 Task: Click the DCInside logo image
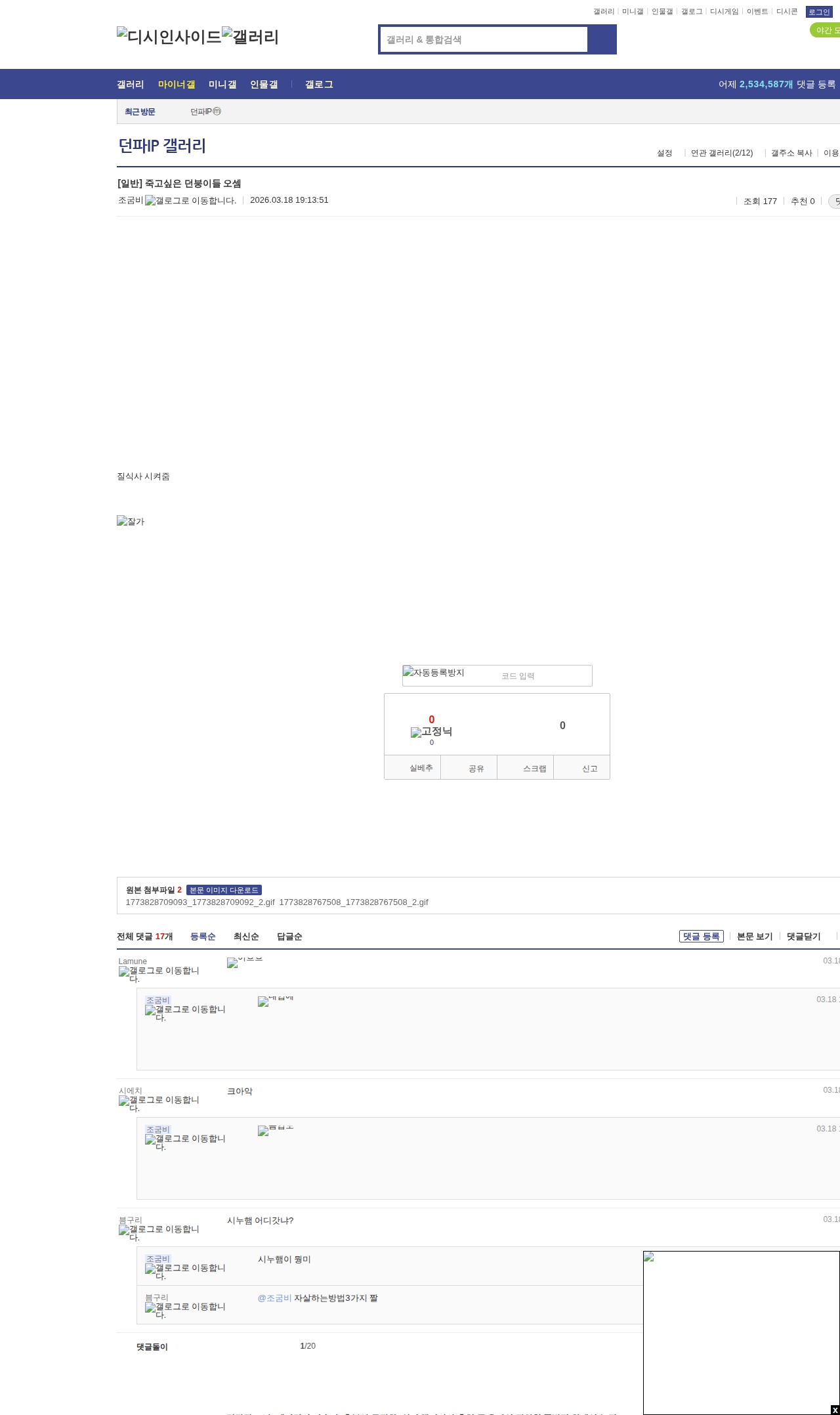pyautogui.click(x=169, y=37)
